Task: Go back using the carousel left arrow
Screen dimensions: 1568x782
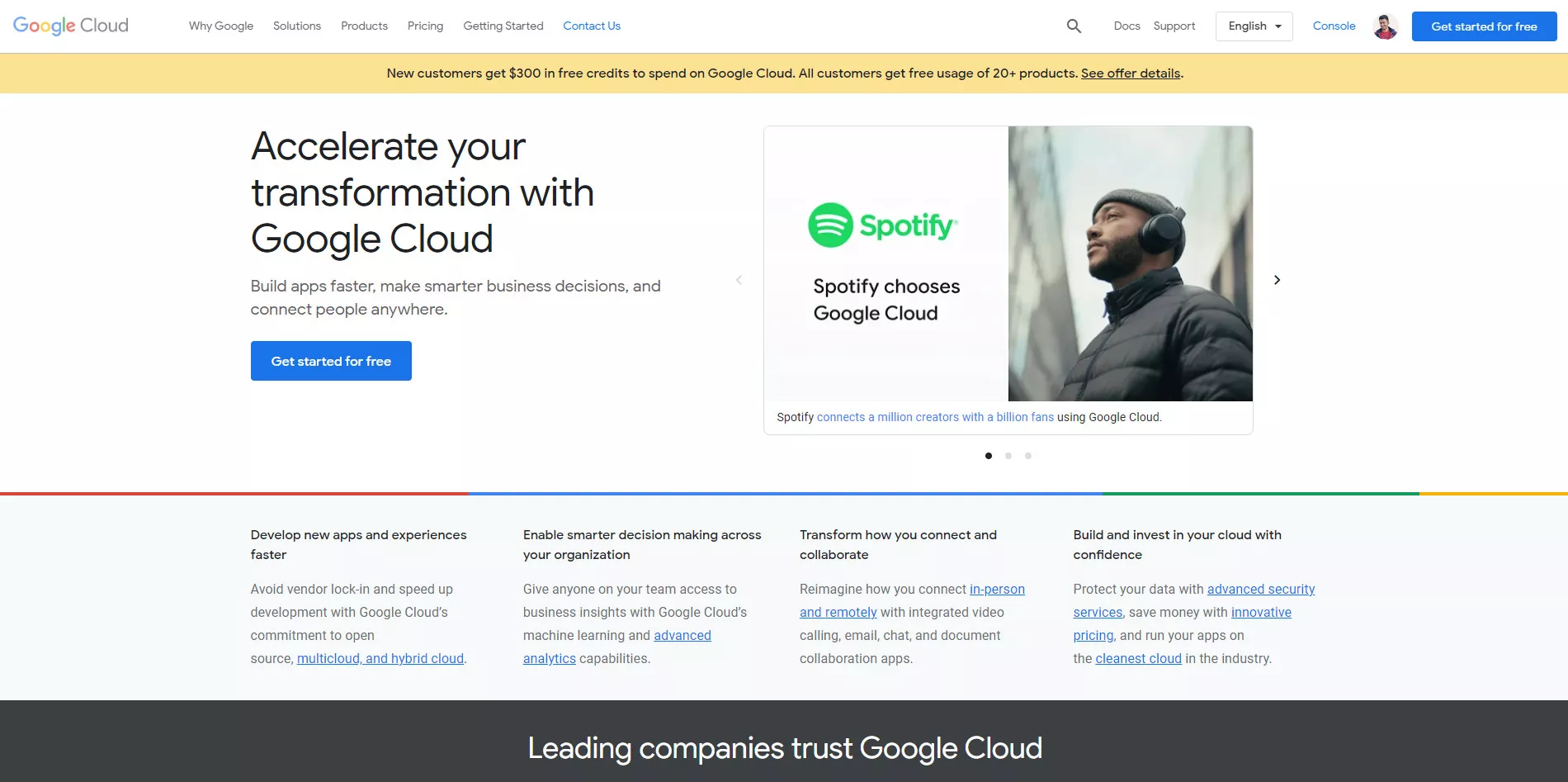Action: tap(739, 279)
